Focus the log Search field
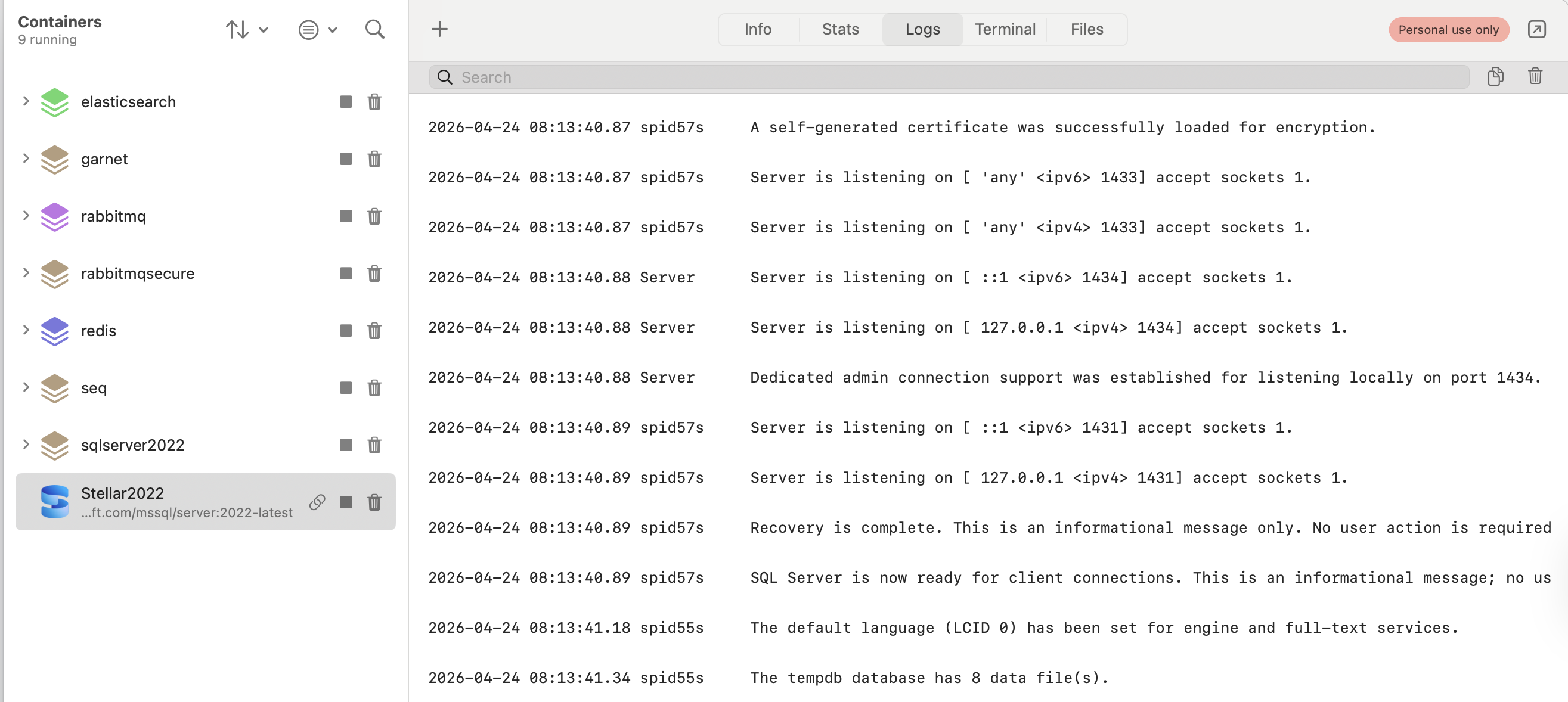 949,77
